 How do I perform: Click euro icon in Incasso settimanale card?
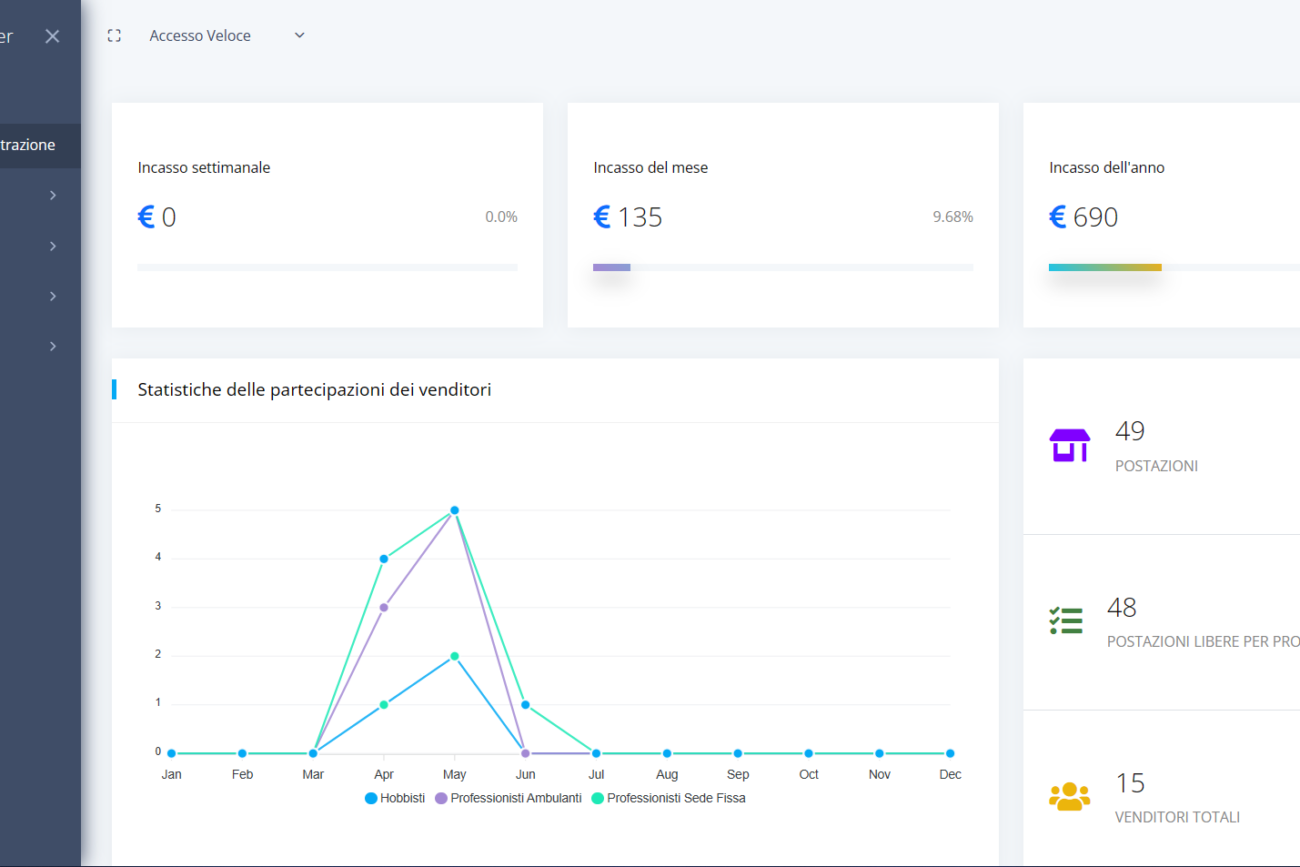[146, 217]
